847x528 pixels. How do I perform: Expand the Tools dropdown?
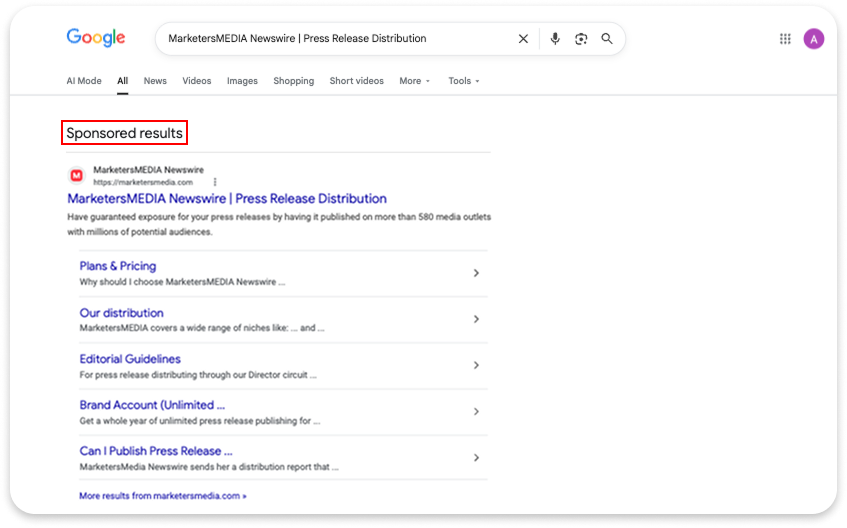[463, 81]
